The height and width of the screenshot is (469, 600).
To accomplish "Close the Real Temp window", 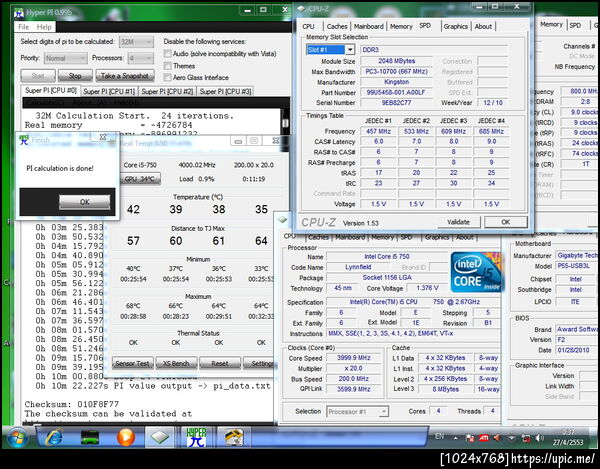I will [275, 141].
